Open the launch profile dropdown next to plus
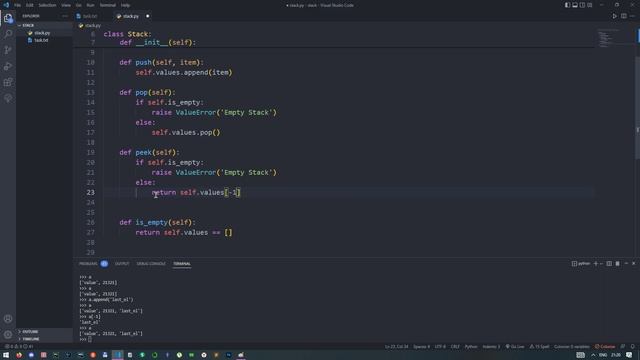Screen dimensions: 640x360 coord(601,264)
